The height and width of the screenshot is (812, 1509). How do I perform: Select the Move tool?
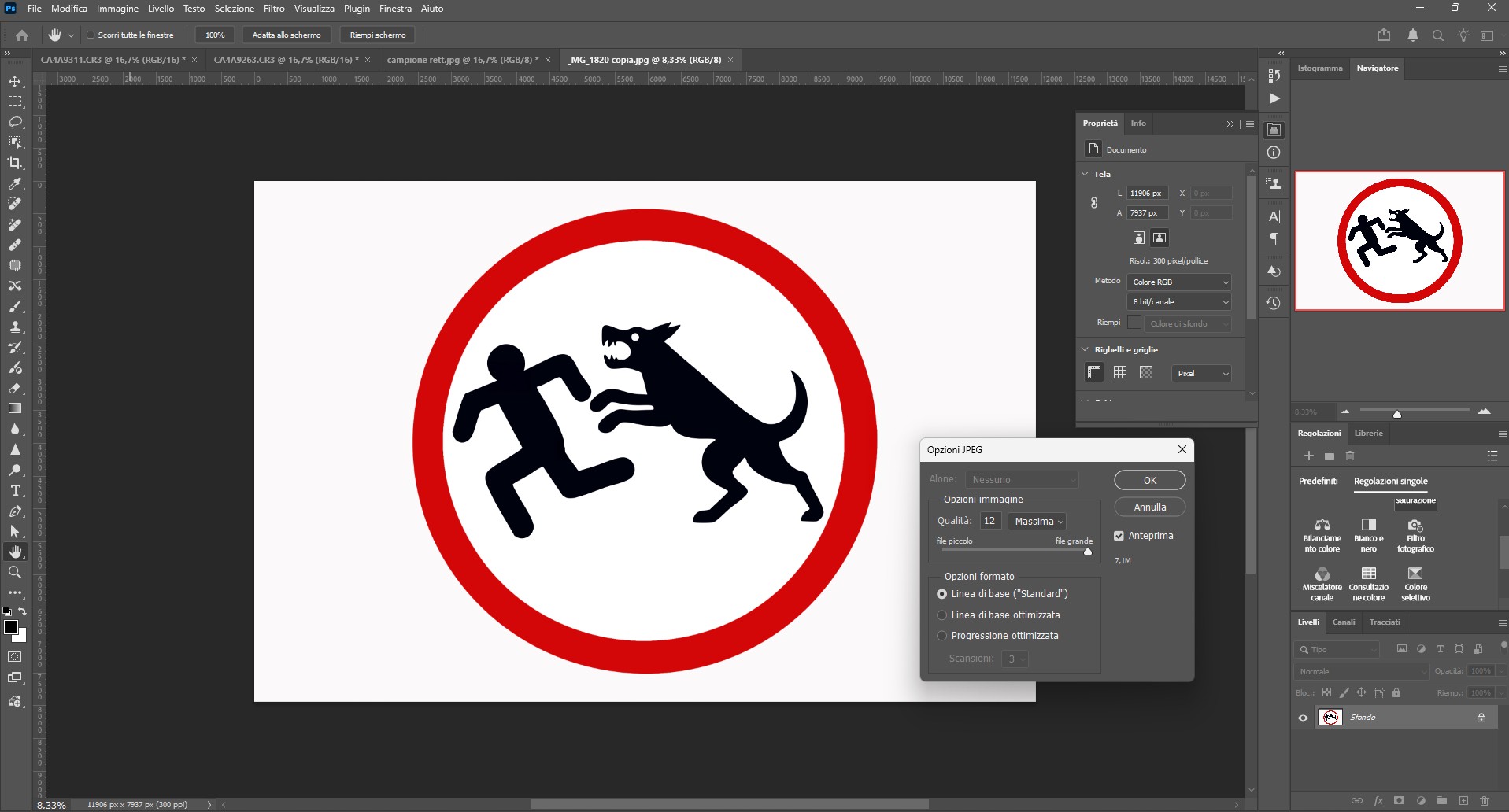pyautogui.click(x=15, y=81)
